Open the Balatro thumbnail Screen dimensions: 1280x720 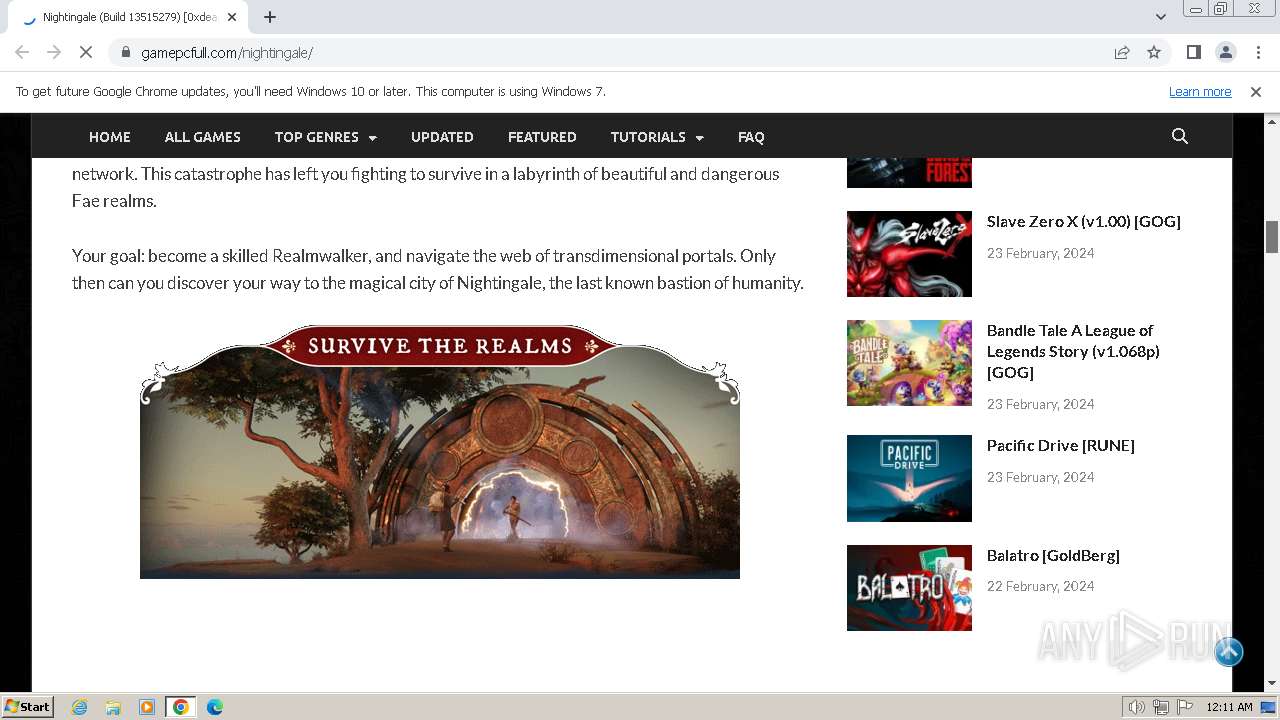909,588
